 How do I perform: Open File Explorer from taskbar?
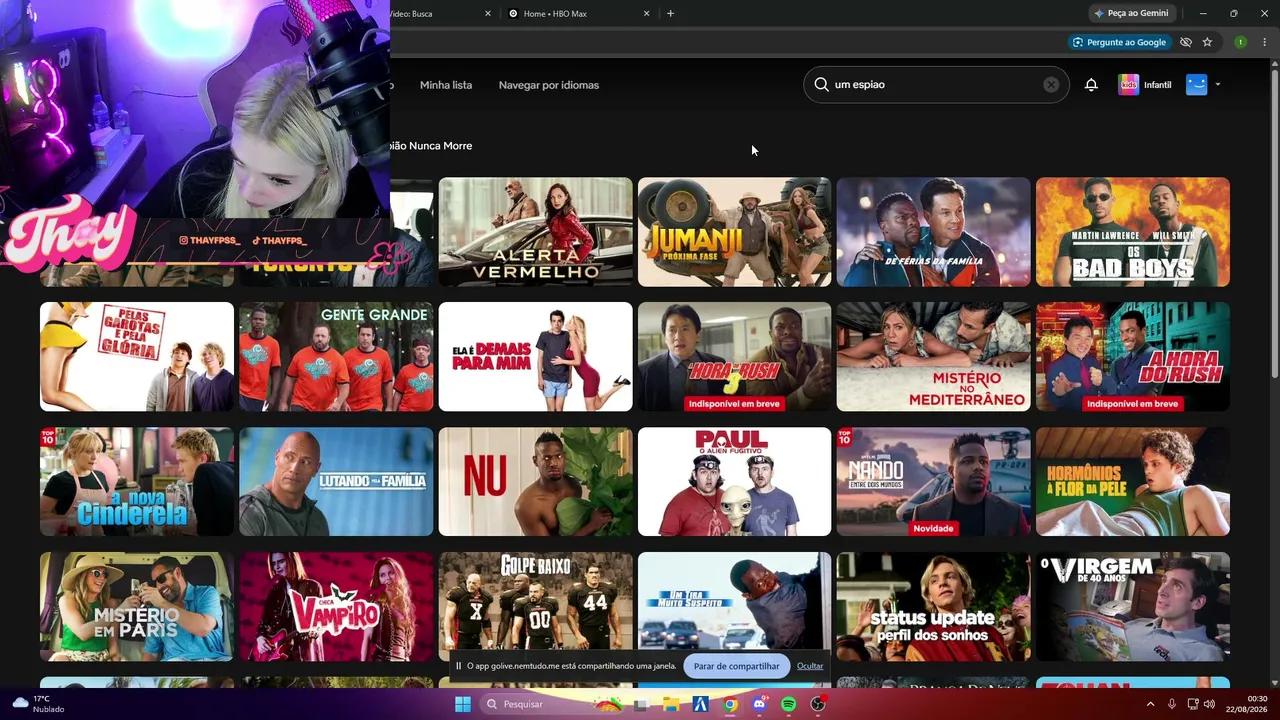(x=671, y=704)
